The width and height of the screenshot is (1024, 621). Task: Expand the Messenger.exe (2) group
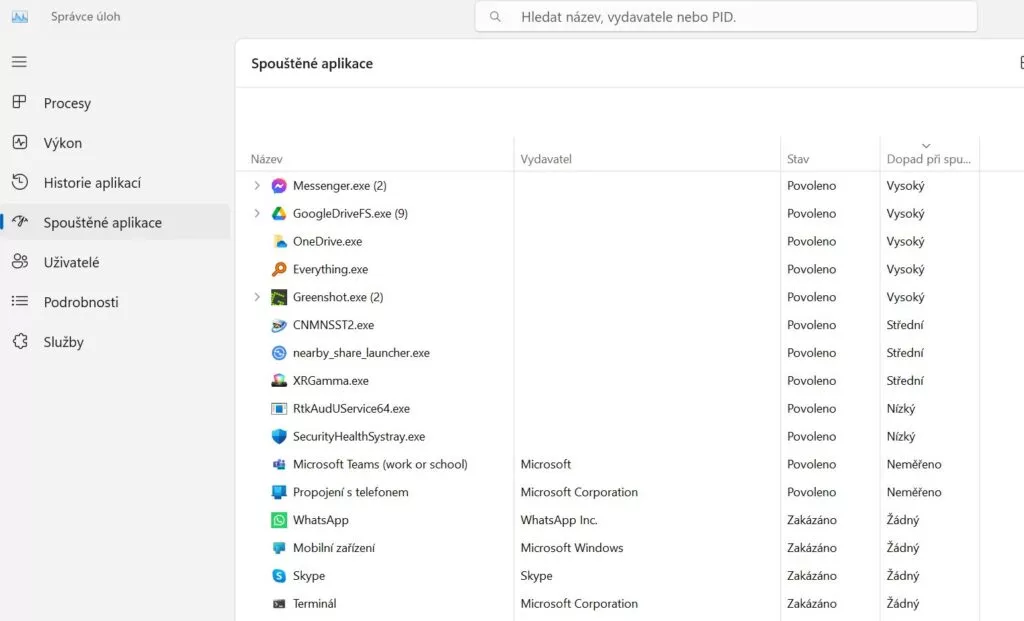click(257, 186)
